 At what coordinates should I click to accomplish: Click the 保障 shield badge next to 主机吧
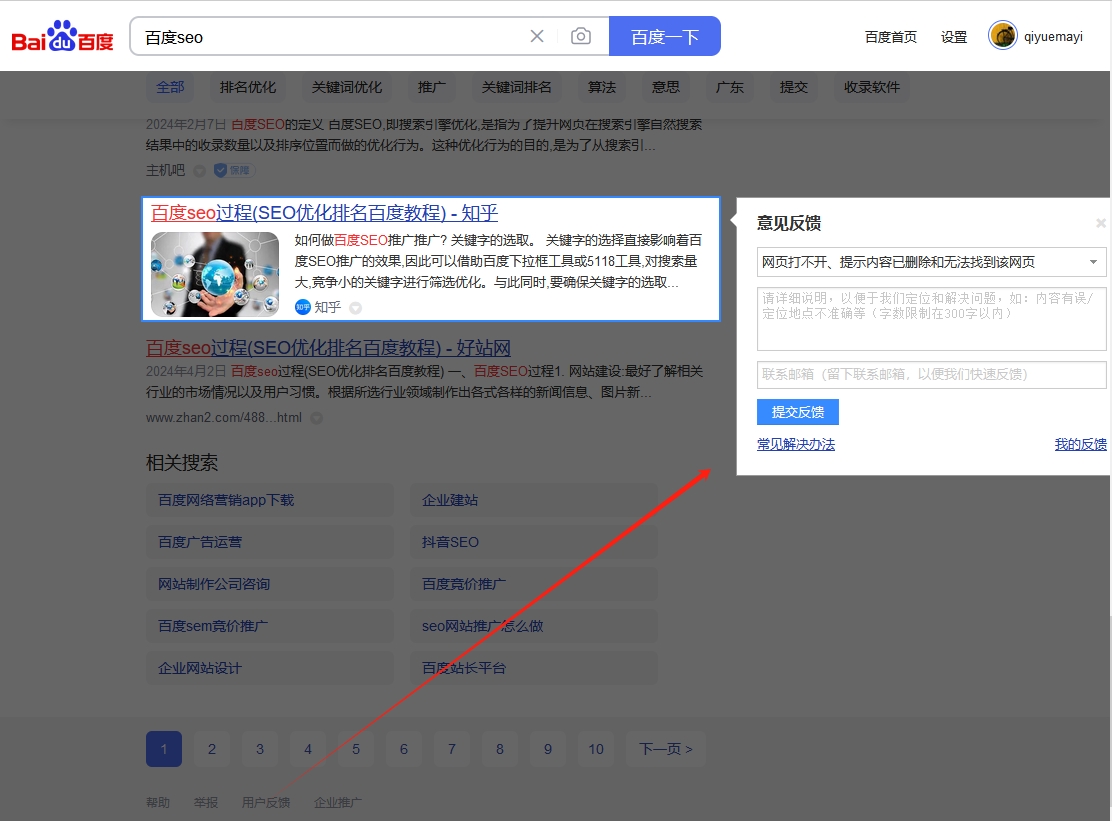pyautogui.click(x=234, y=170)
